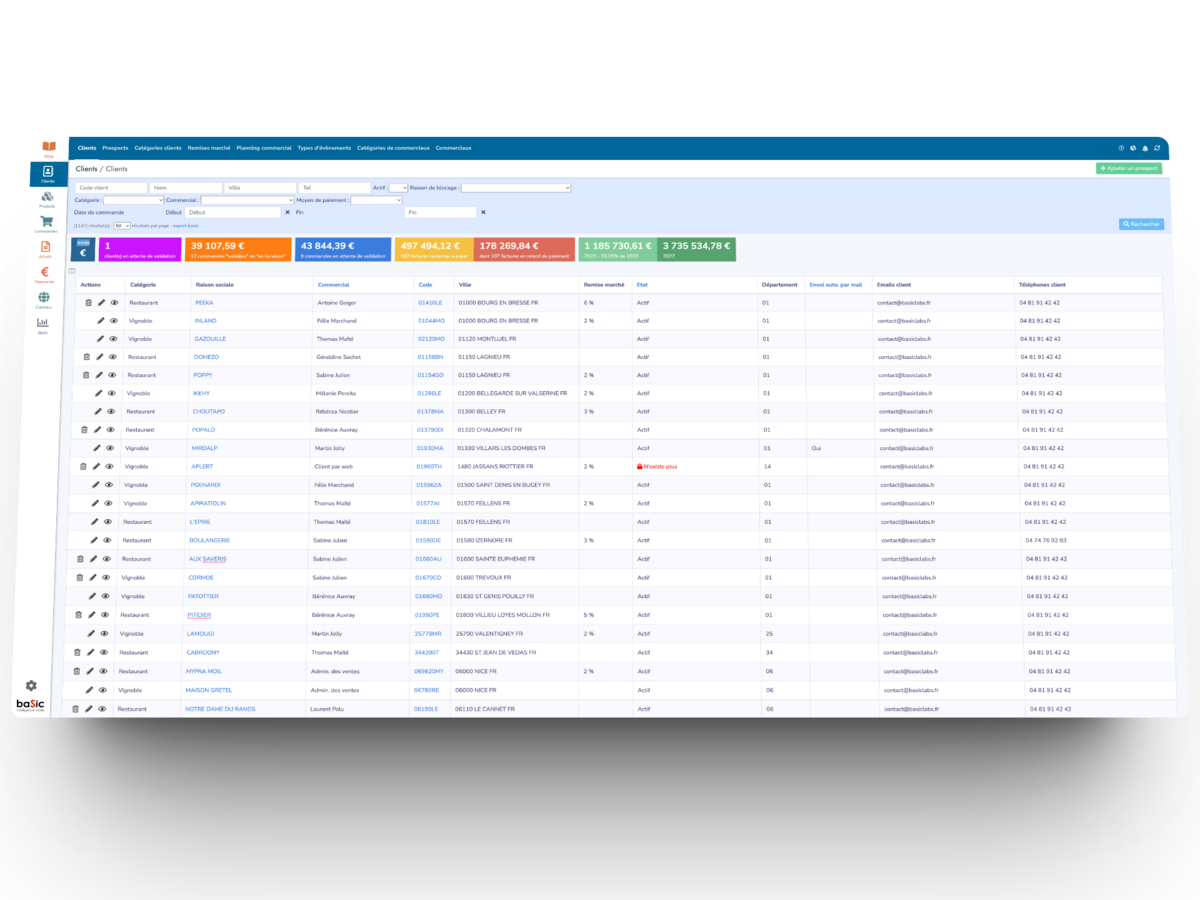The height and width of the screenshot is (900, 1200).
Task: Click the Ajouter un prospect button
Action: click(1129, 169)
